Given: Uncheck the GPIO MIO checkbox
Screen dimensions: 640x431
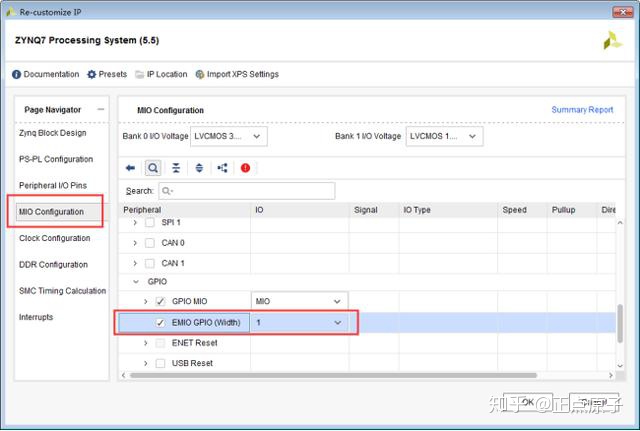Looking at the screenshot, I should click(x=160, y=301).
